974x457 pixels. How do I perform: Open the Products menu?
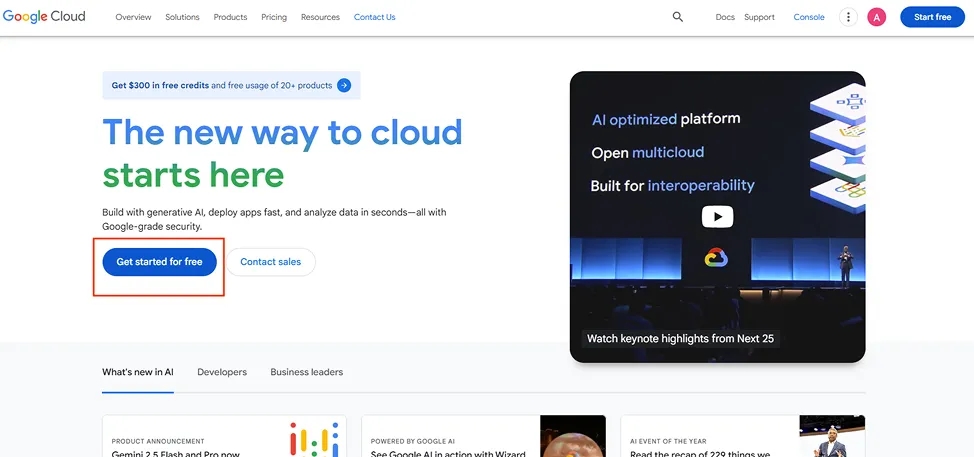pyautogui.click(x=230, y=17)
